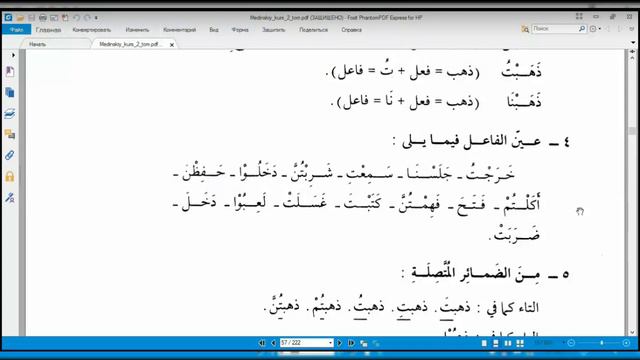Click the magnifier search button

582,29
